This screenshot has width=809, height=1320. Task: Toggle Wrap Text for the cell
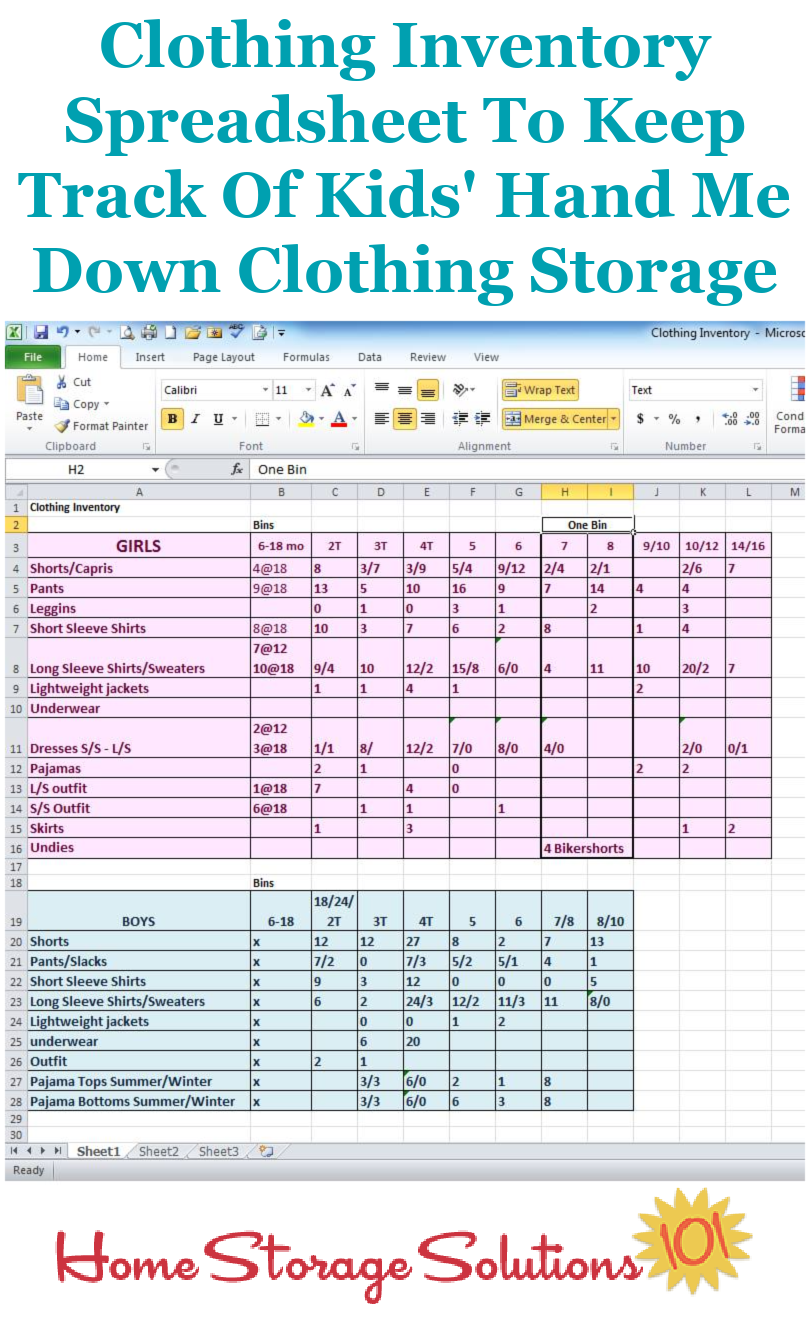tap(540, 390)
